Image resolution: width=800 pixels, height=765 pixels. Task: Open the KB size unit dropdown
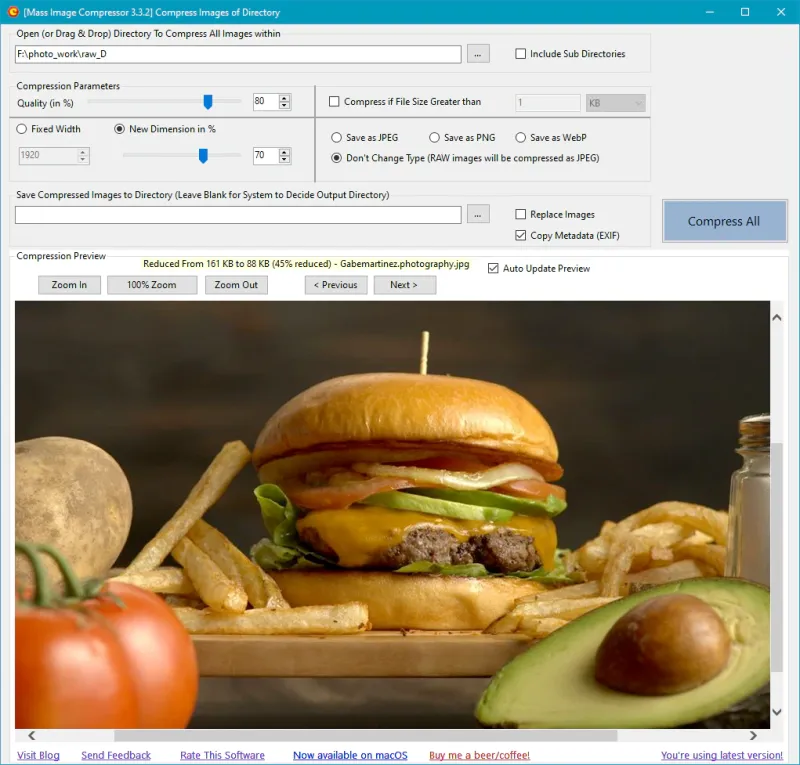point(615,103)
